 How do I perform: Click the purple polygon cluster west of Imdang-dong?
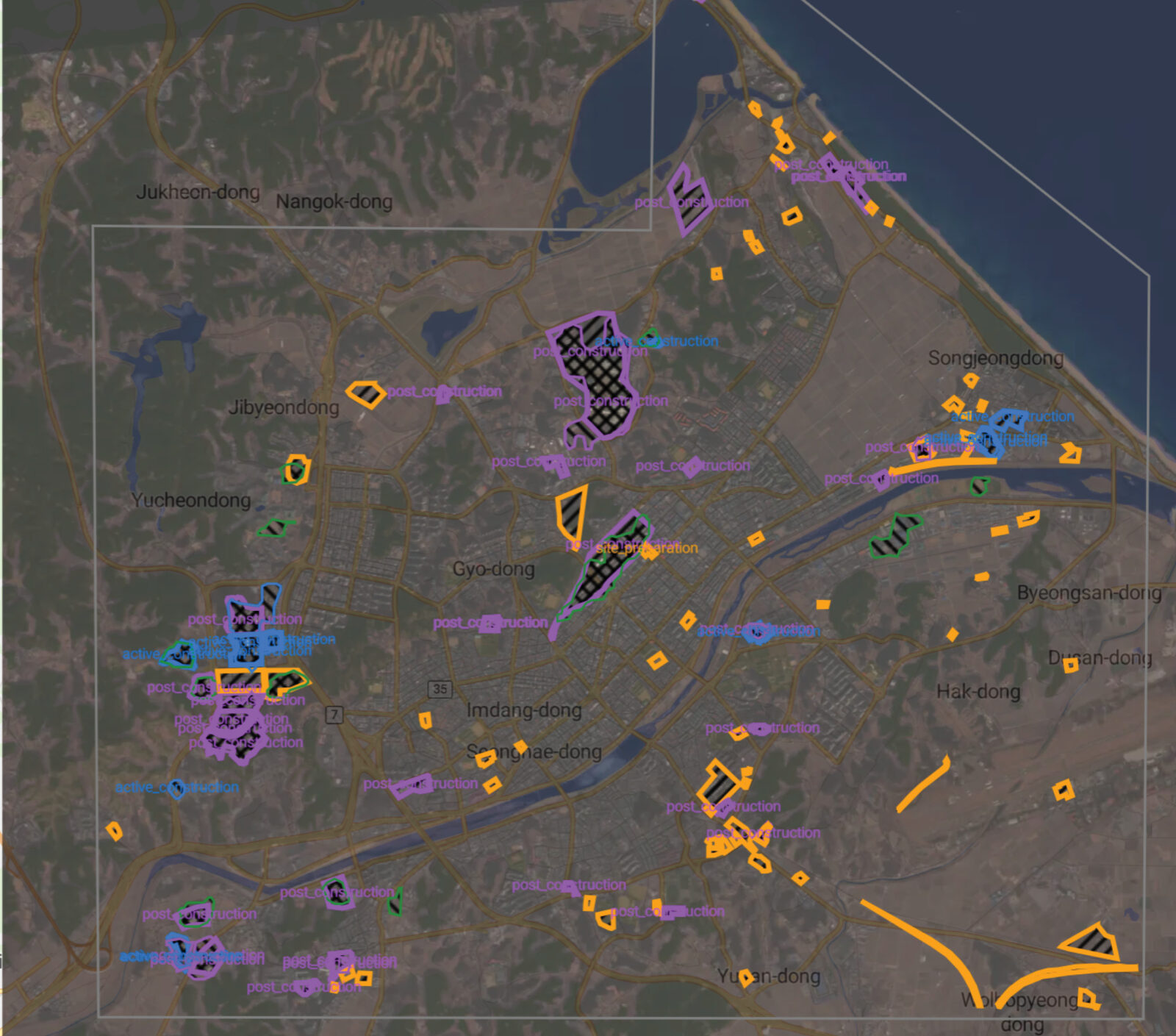[x=235, y=728]
